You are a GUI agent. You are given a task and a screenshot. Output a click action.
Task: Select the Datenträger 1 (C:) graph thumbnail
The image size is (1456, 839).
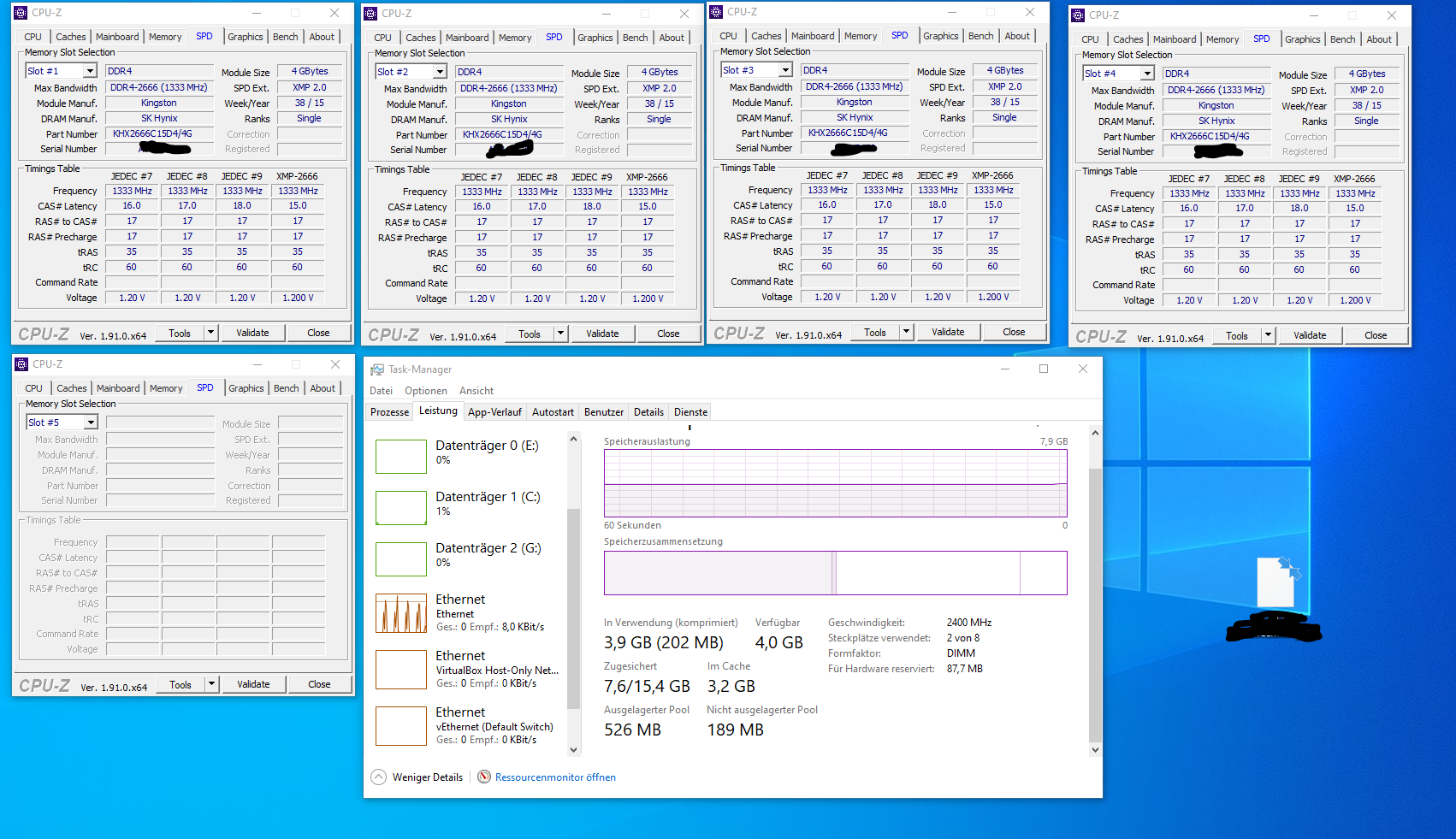tap(401, 508)
